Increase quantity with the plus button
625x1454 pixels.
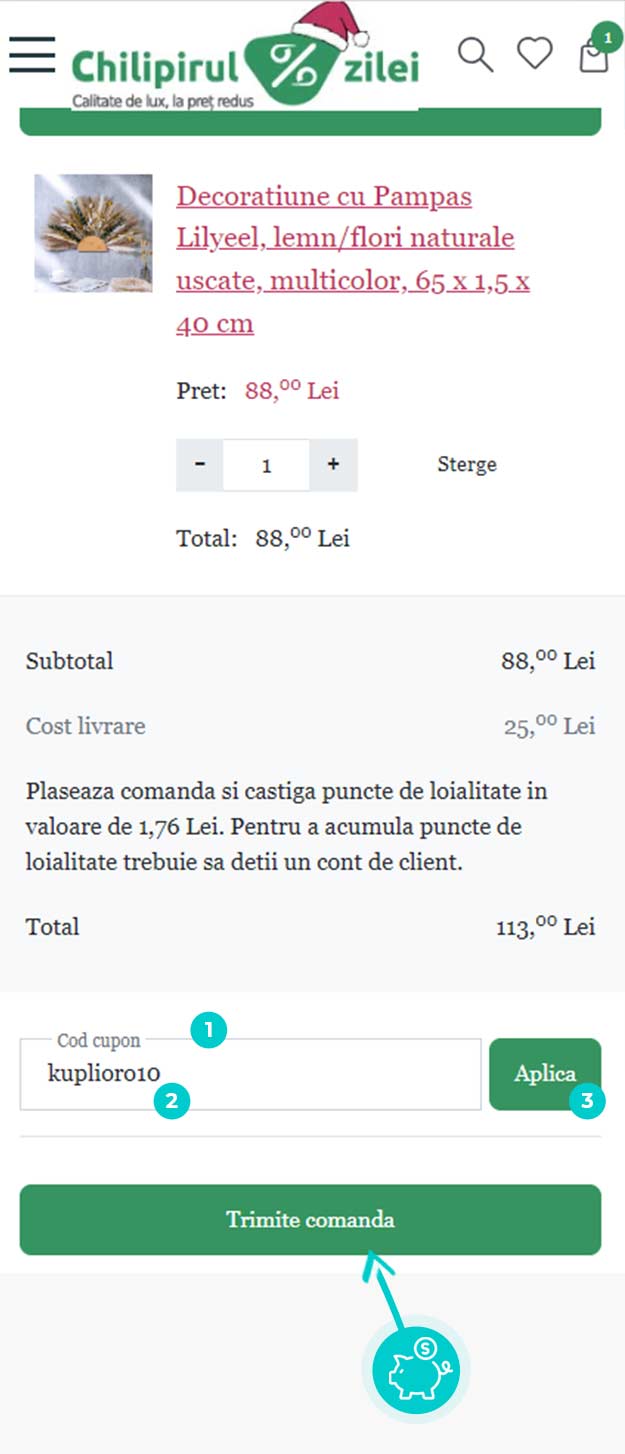tap(333, 465)
